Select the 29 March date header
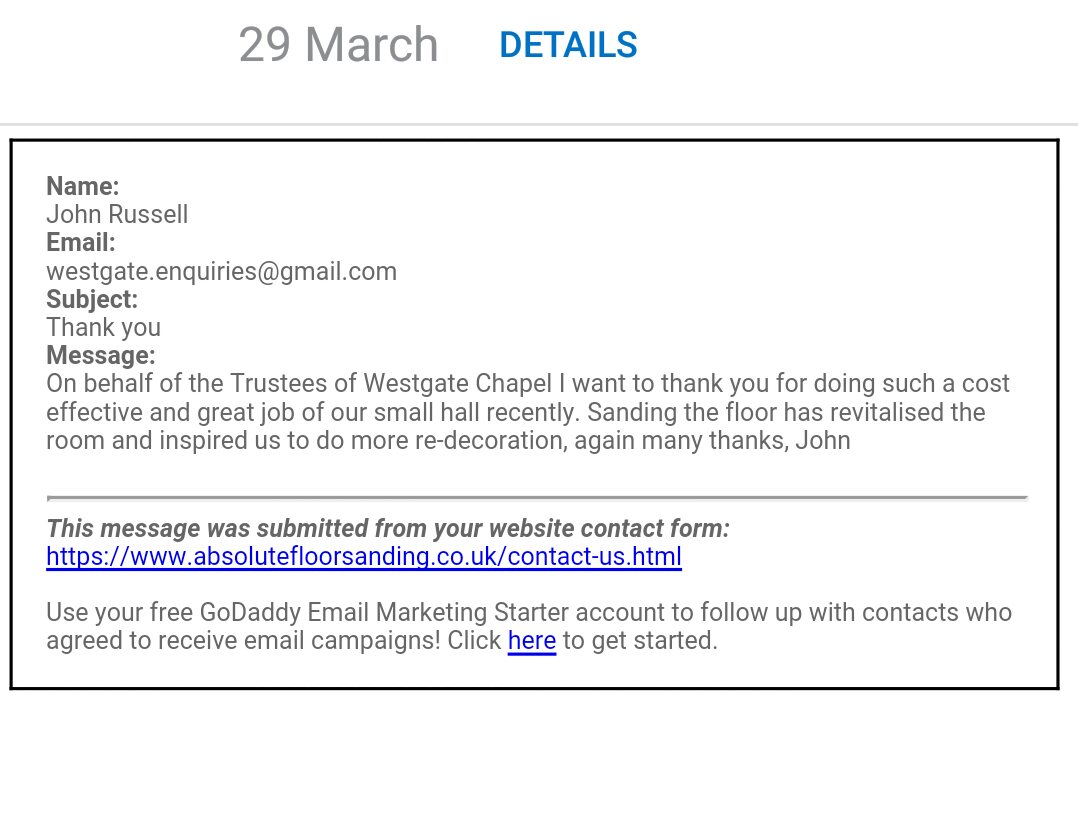Image resolution: width=1078 pixels, height=828 pixels. pos(338,45)
